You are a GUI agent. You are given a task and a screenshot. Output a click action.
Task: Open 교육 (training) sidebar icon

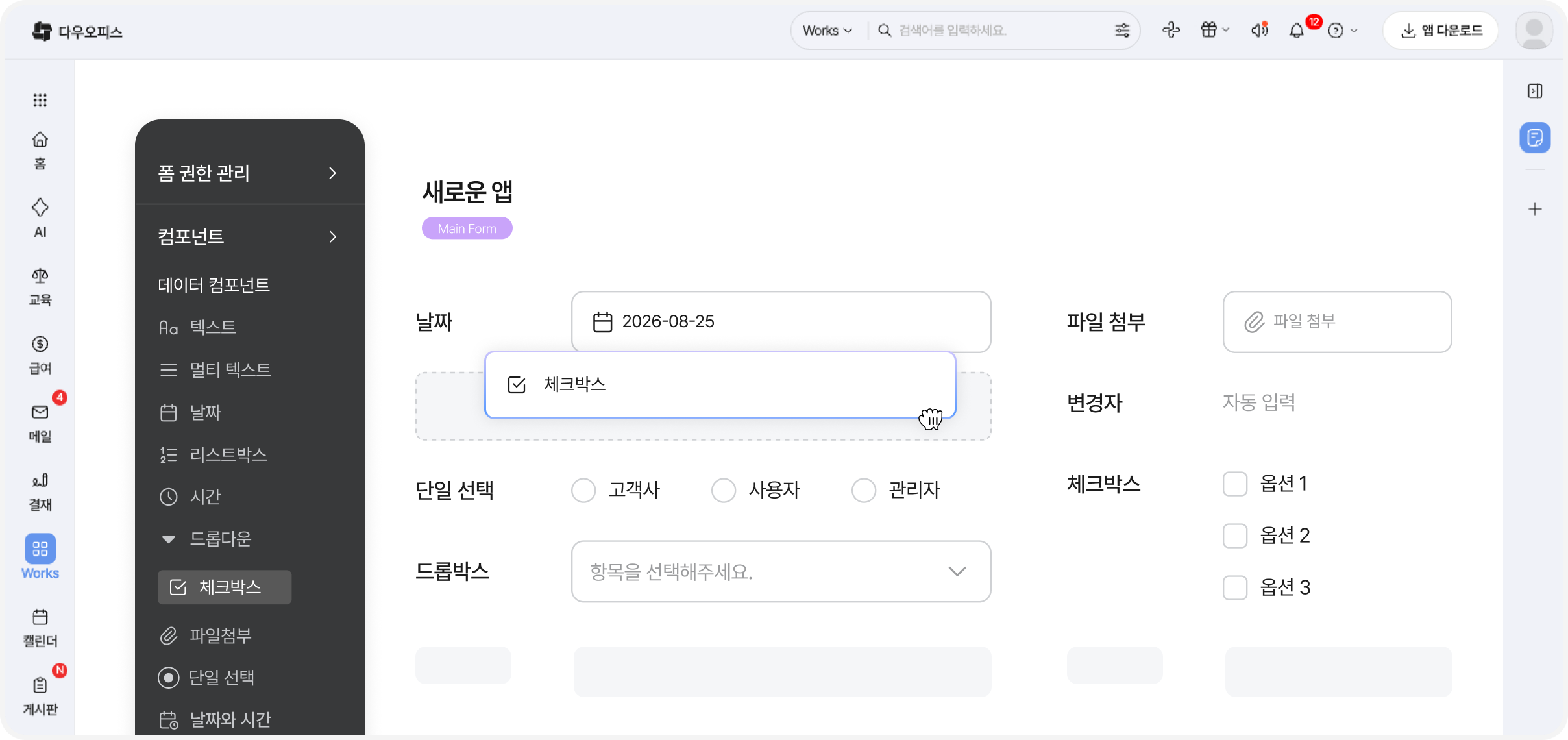tap(40, 287)
